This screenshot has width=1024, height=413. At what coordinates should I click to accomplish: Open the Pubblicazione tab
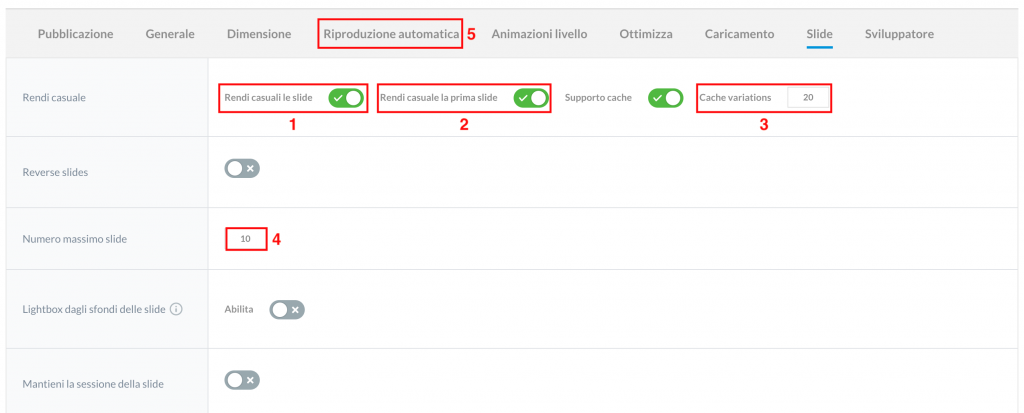75,34
